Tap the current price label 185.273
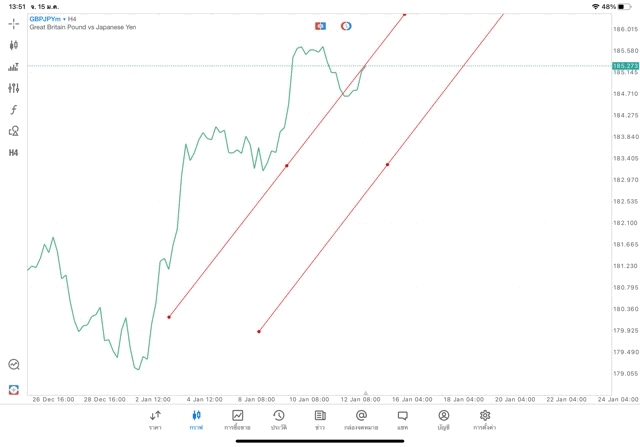Image resolution: width=640 pixels, height=447 pixels. (625, 66)
